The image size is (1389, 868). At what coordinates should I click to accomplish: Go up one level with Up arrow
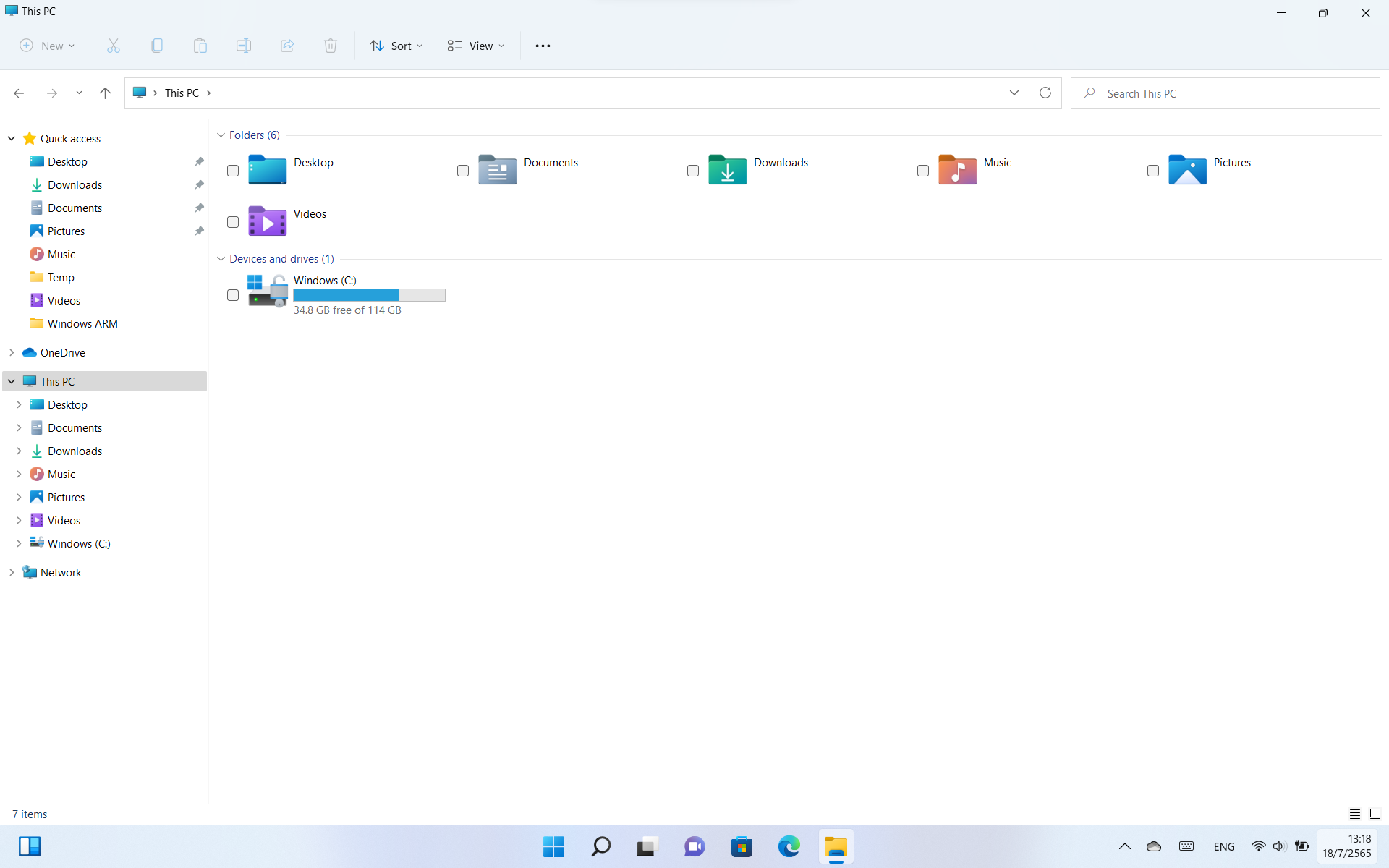click(105, 93)
